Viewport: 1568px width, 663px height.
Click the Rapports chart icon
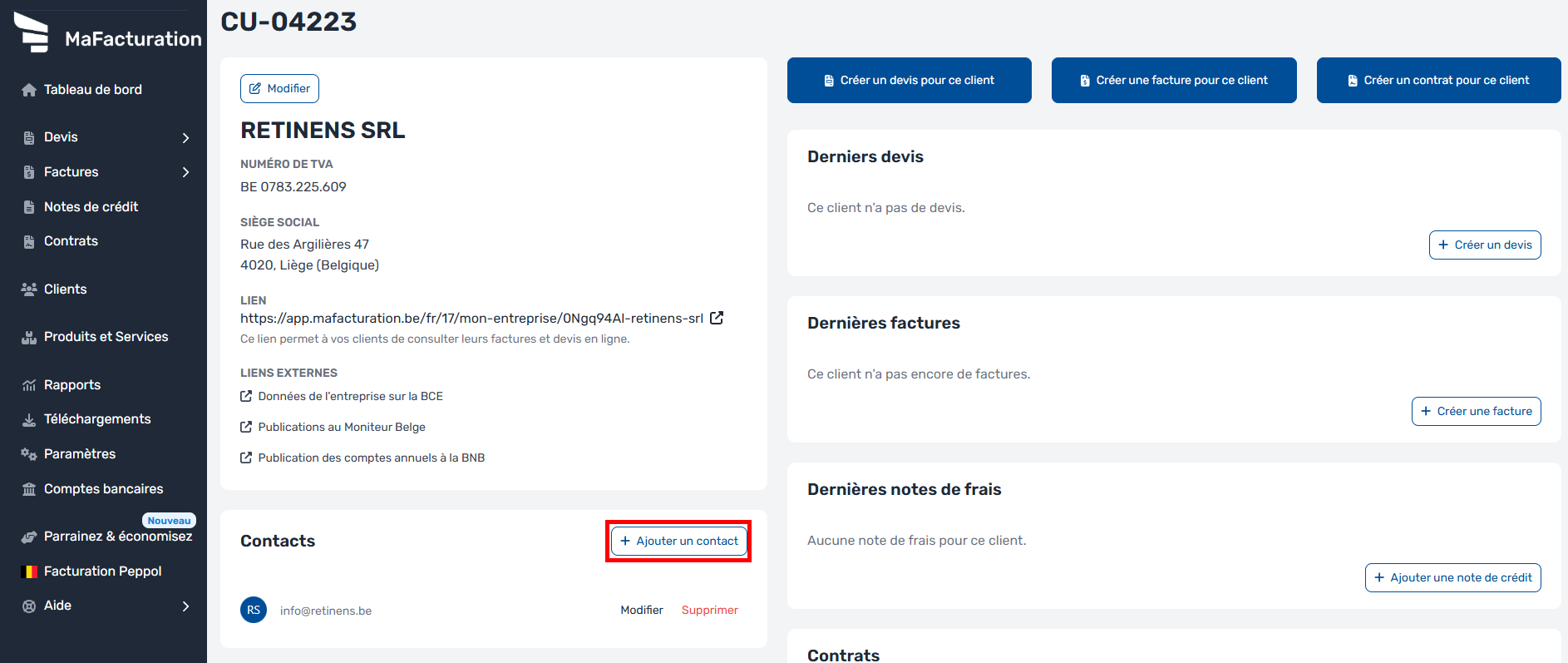[29, 385]
